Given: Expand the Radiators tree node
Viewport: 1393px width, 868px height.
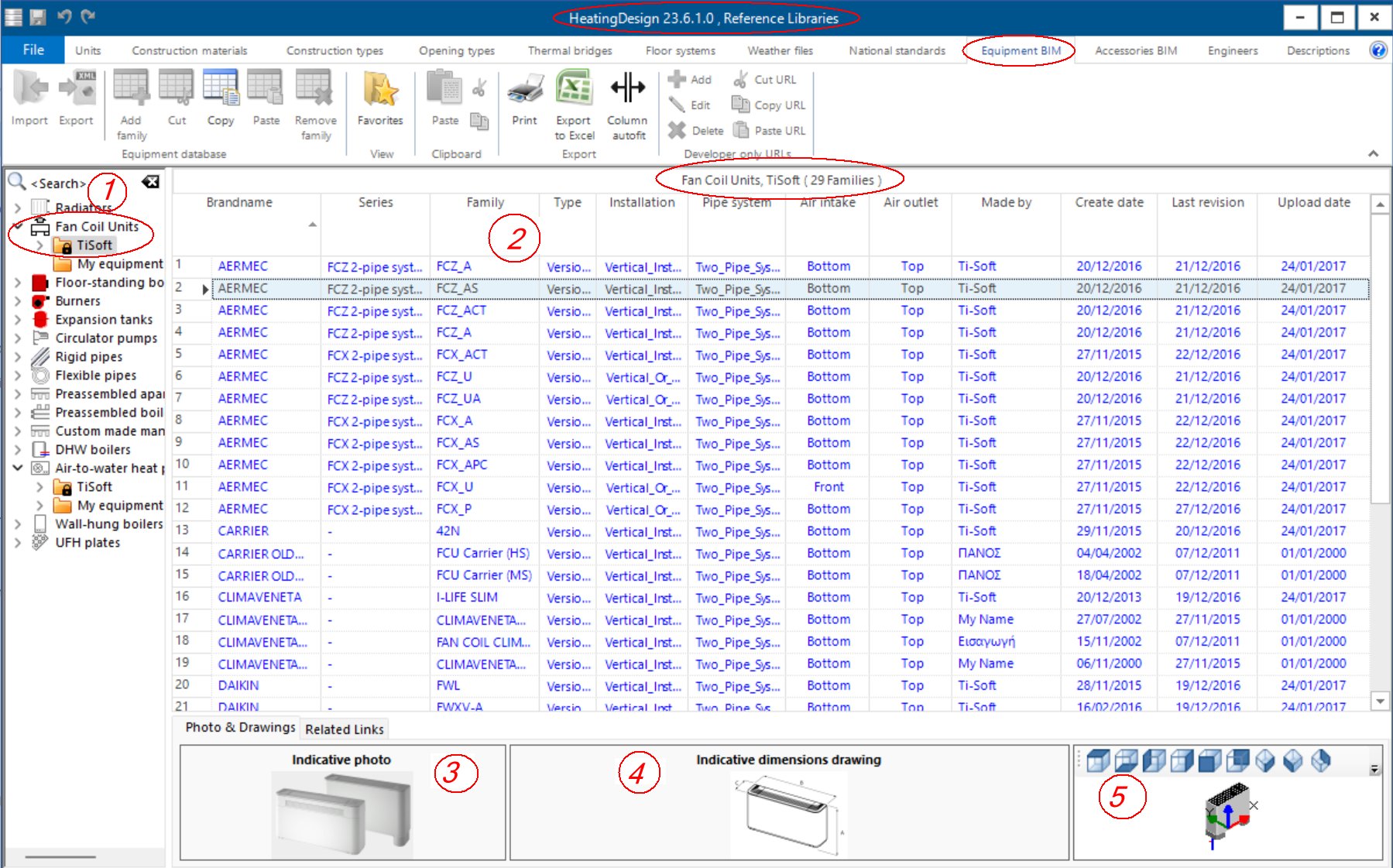Looking at the screenshot, I should 19,207.
